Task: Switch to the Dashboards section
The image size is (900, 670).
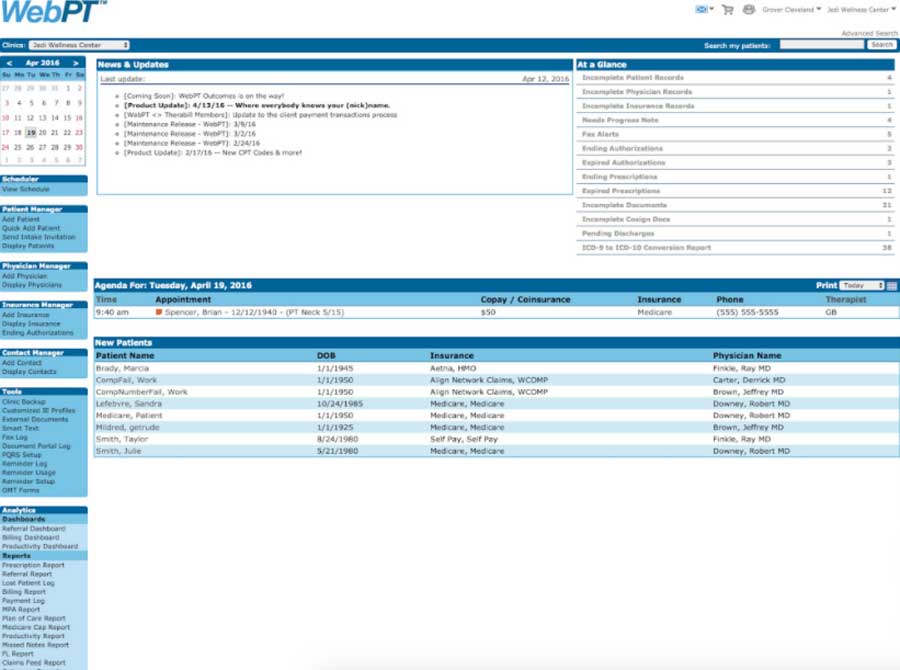Action: pos(22,520)
